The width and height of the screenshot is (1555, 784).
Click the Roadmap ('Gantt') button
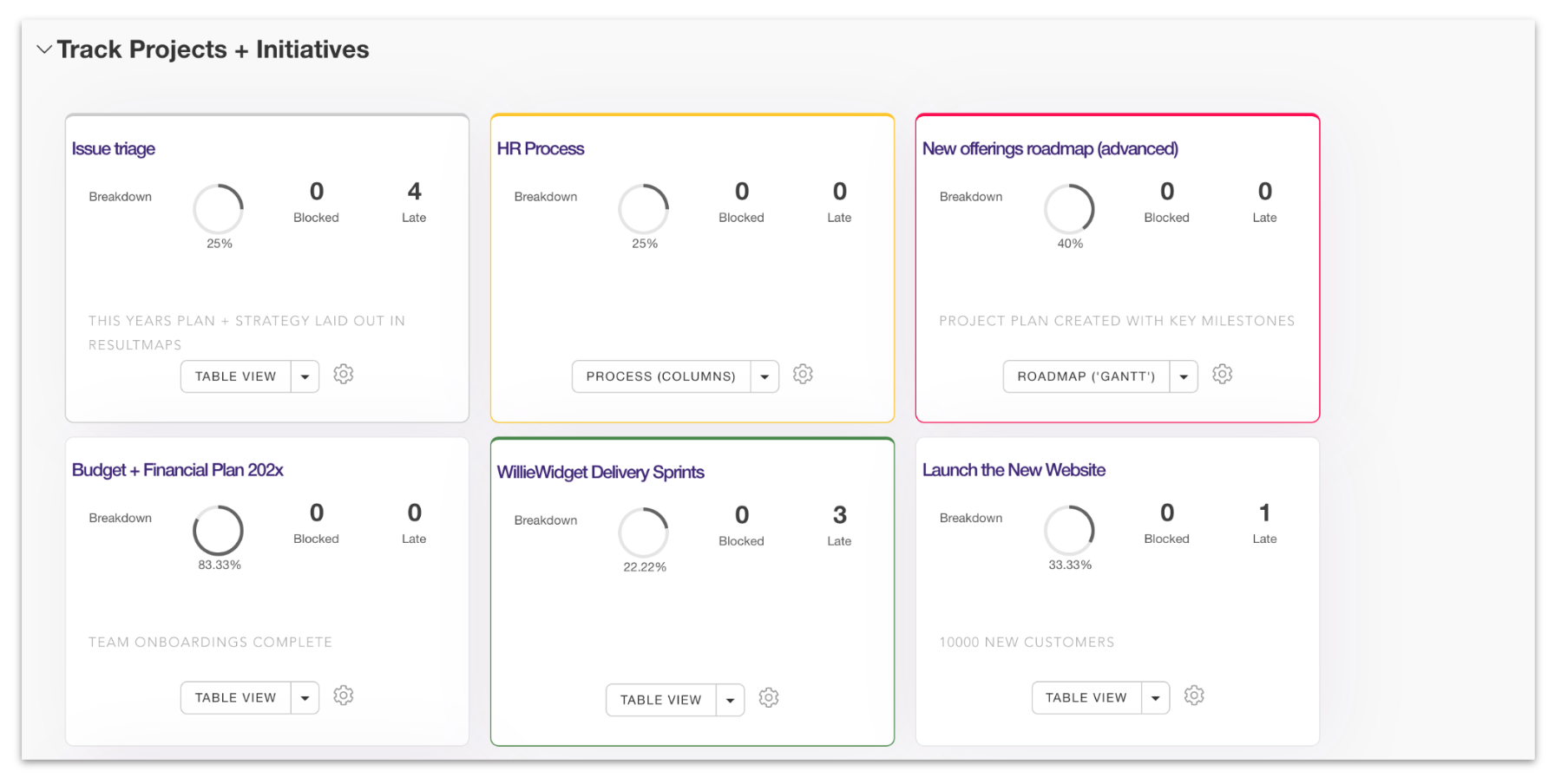tap(1086, 376)
